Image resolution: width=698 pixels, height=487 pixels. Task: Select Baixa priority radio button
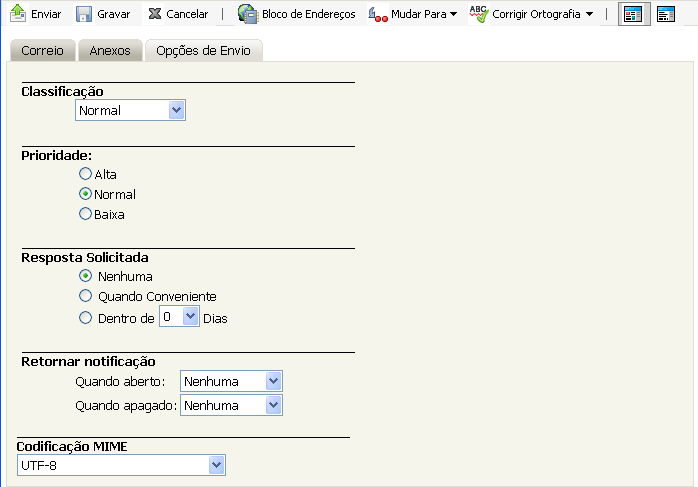click(85, 214)
